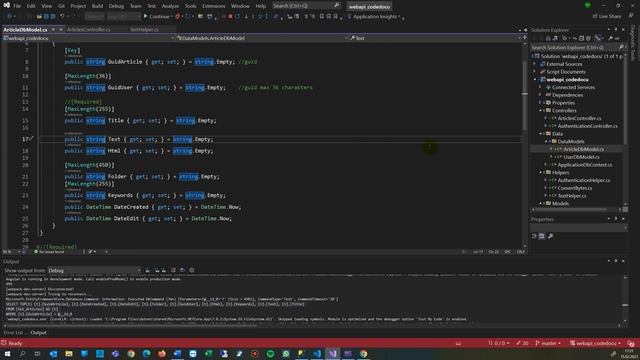Collapse the Controllers folder
640x360 pixels.
(540, 111)
